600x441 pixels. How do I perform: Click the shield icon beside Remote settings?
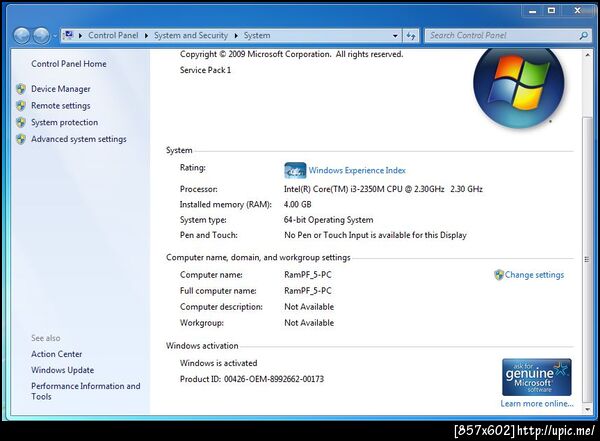[x=21, y=106]
